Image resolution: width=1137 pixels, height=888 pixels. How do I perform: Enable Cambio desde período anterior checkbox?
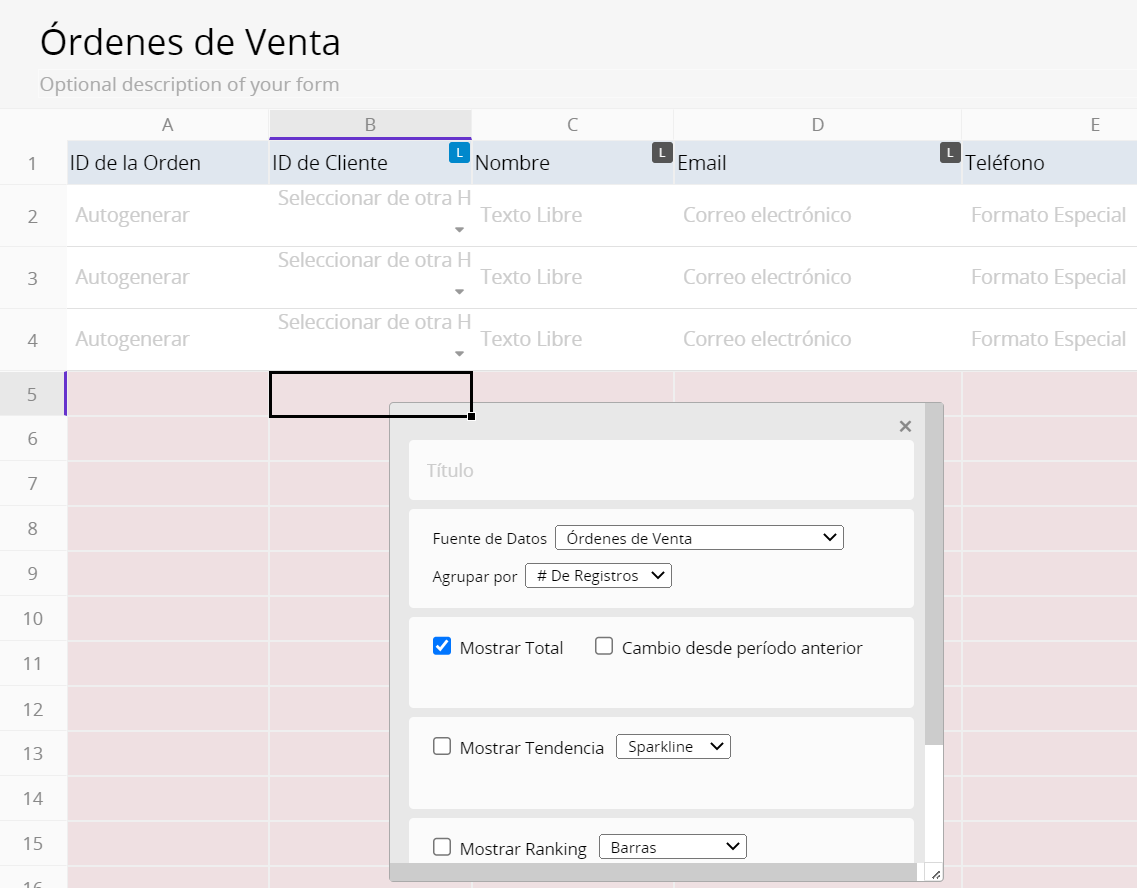[x=604, y=647]
